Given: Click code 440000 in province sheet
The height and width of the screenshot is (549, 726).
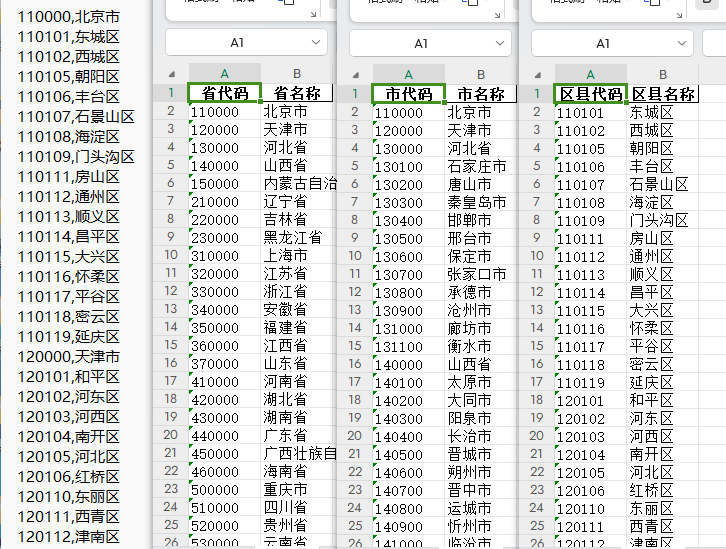Looking at the screenshot, I should 225,436.
